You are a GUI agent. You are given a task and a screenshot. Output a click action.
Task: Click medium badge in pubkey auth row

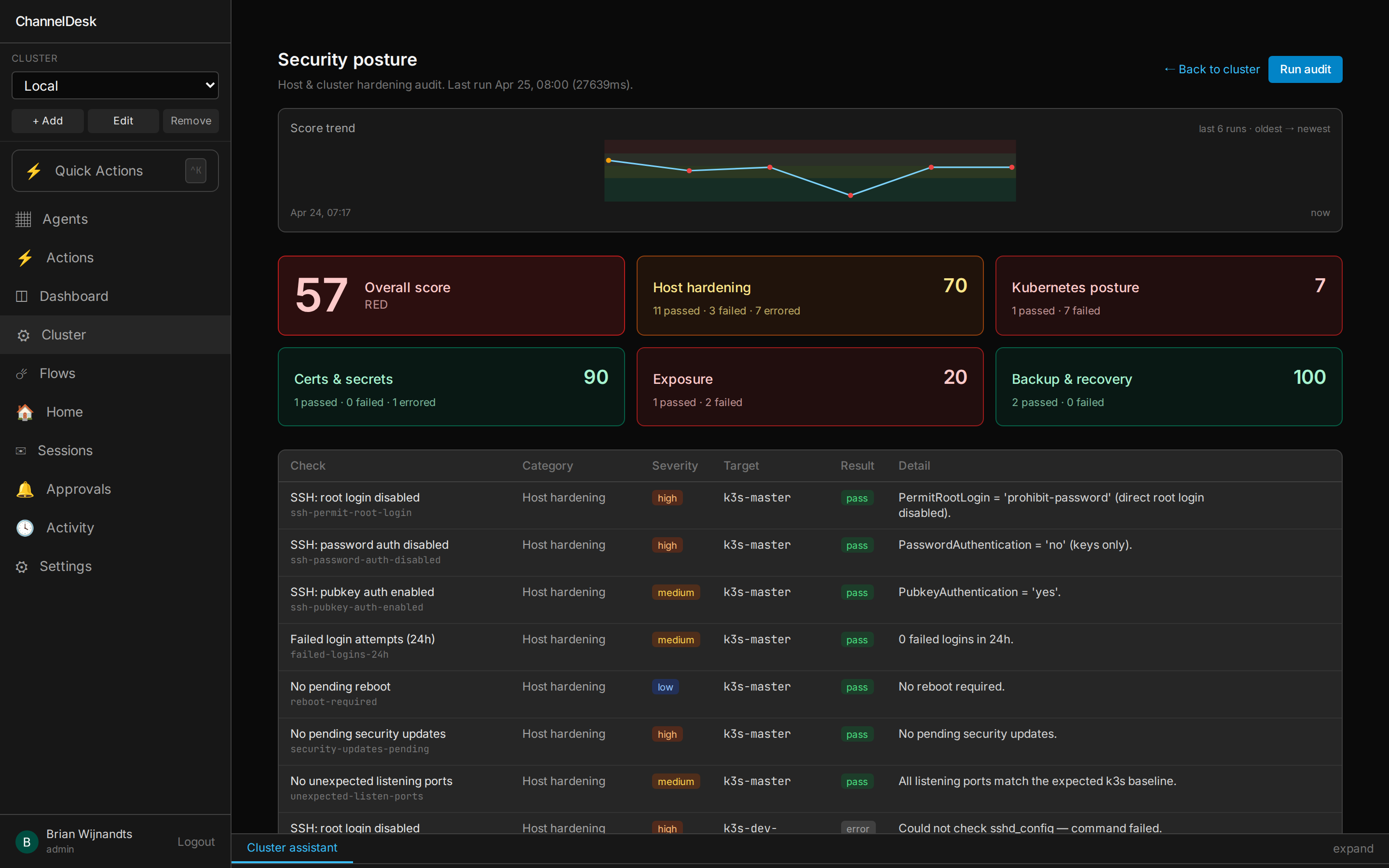pos(676,593)
